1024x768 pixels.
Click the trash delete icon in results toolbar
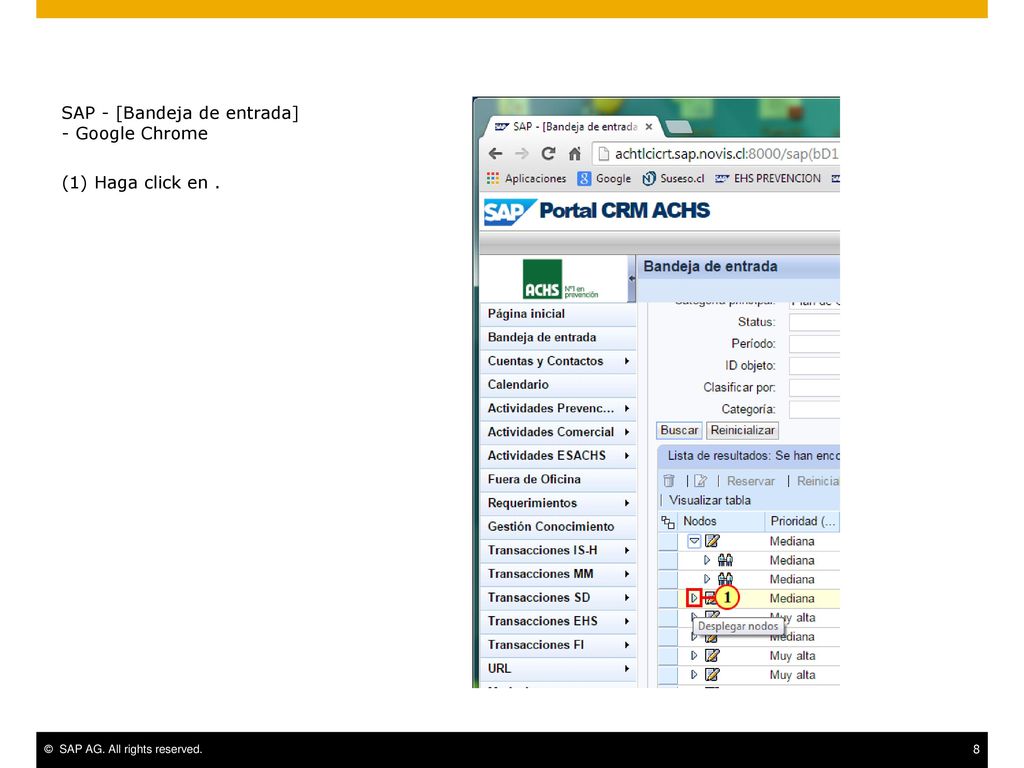pos(669,481)
